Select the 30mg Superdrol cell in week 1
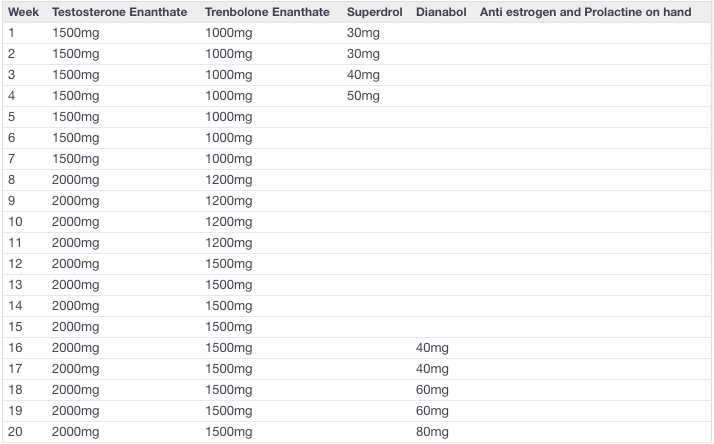The image size is (714, 444). (x=363, y=33)
